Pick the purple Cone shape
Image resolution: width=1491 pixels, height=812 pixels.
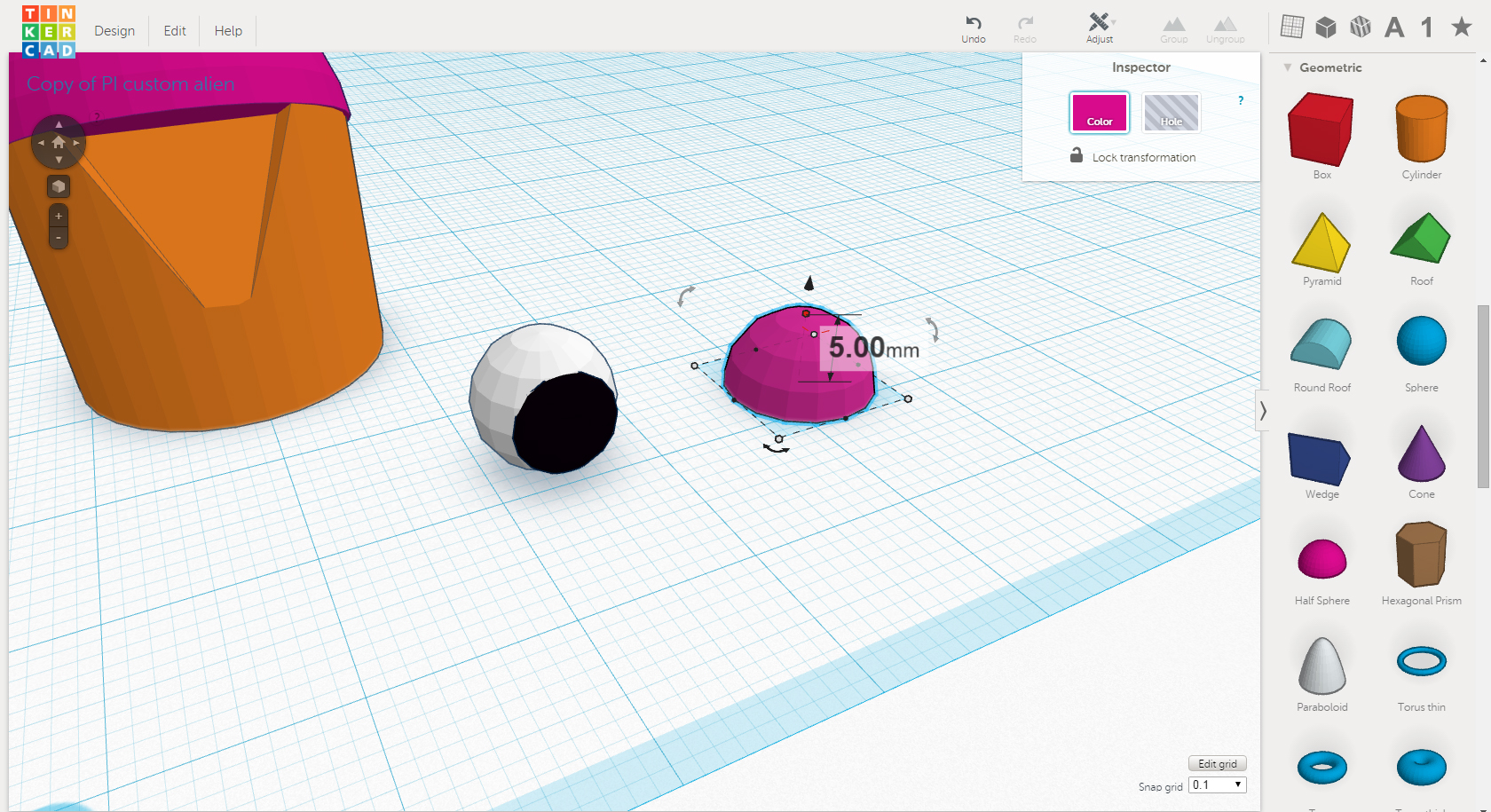click(1421, 453)
